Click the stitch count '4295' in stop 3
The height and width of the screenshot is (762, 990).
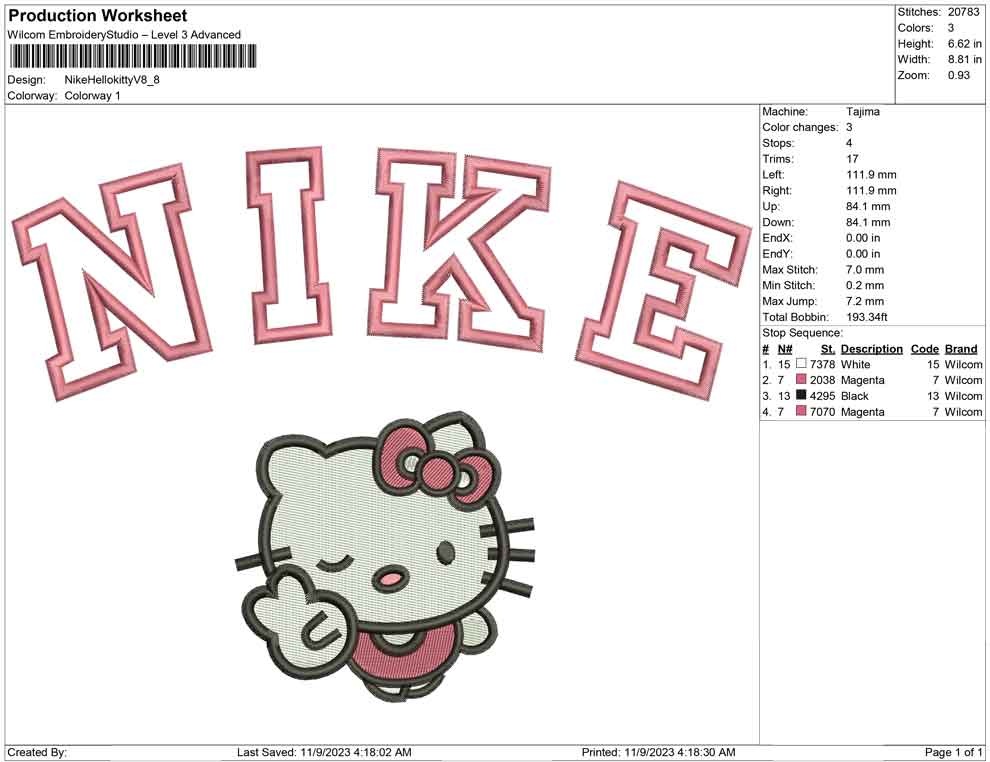pyautogui.click(x=822, y=396)
